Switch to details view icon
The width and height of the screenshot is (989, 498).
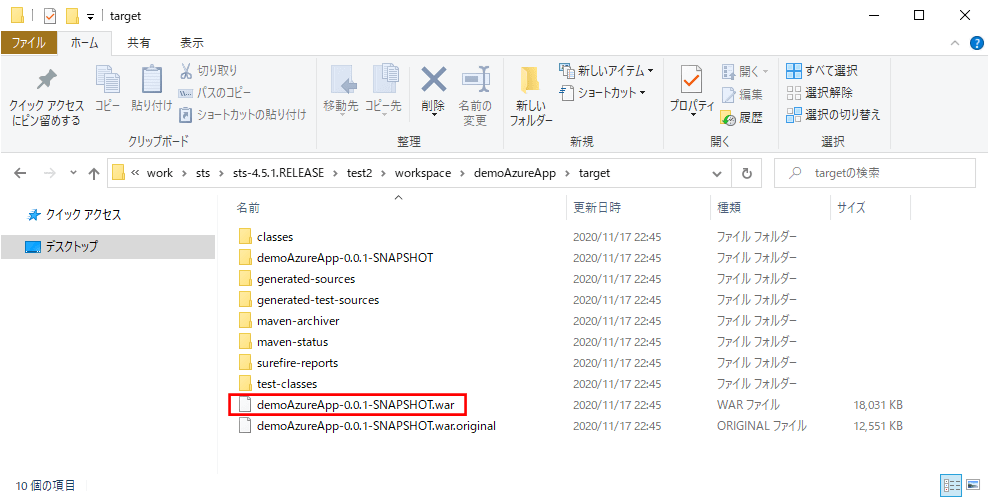pos(951,485)
